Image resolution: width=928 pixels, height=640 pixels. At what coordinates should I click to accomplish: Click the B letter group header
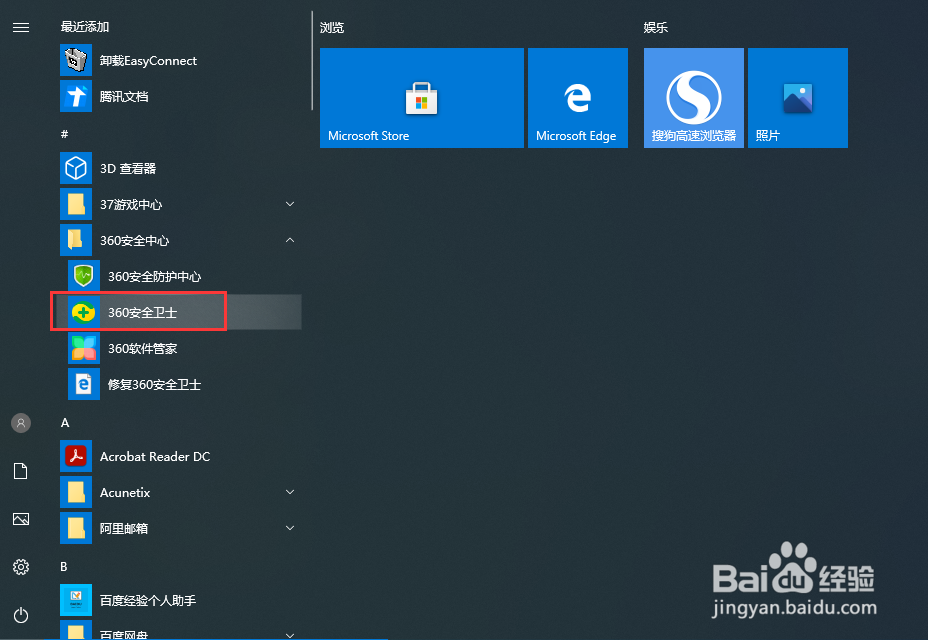[64, 567]
